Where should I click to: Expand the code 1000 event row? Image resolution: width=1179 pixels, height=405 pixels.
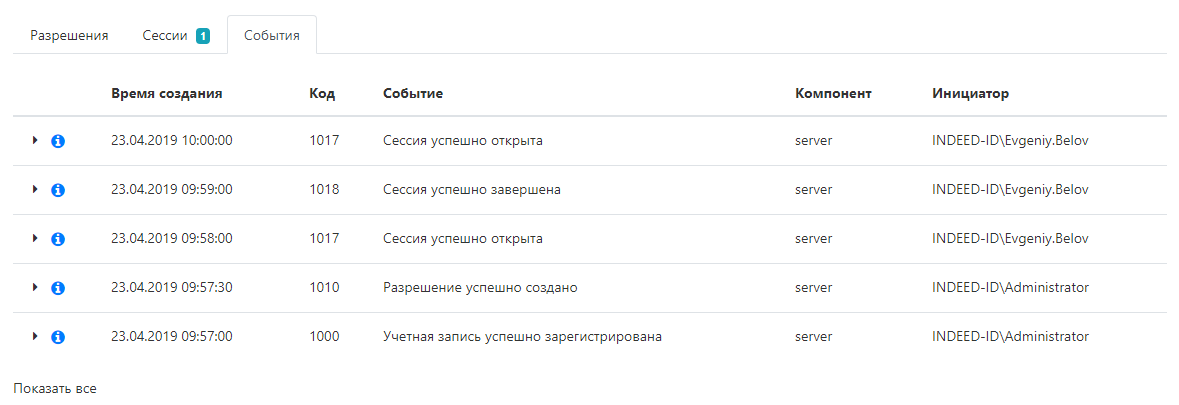[x=35, y=337]
